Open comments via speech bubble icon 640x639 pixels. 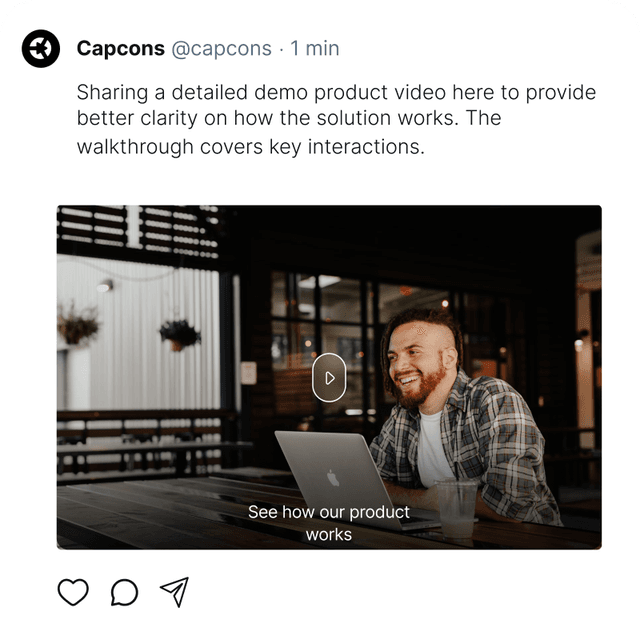coord(124,592)
